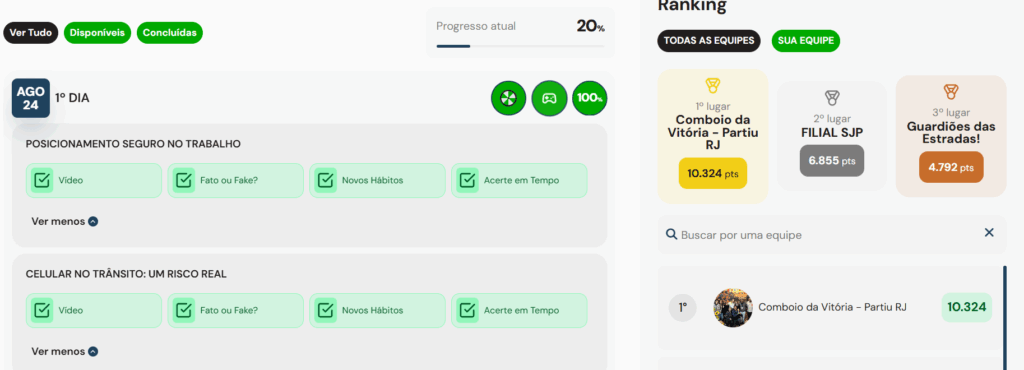Click the Ranking heading
1024x370 pixels.
692,6
